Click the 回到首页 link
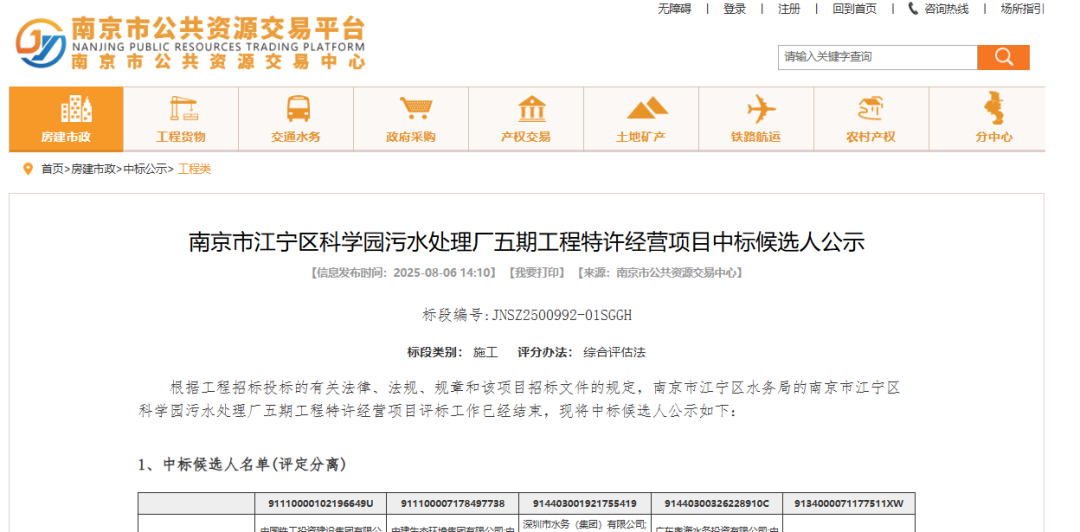 [854, 9]
